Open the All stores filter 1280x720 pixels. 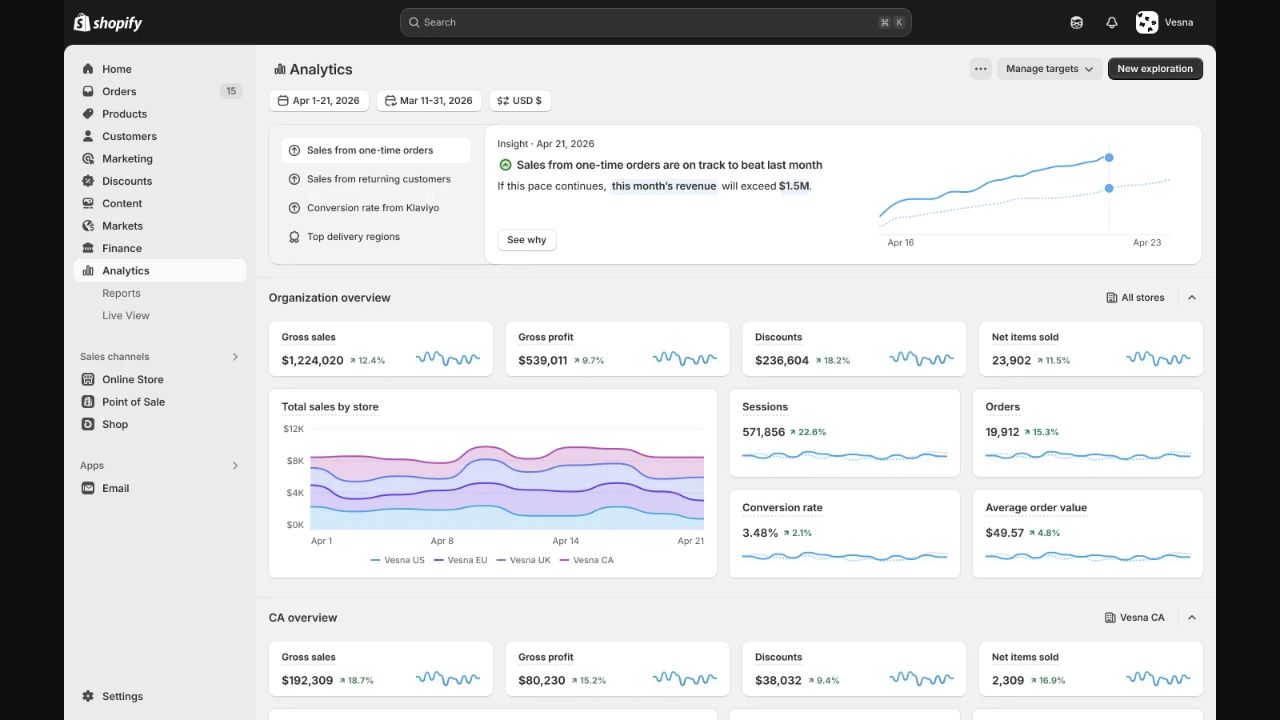pyautogui.click(x=1135, y=298)
